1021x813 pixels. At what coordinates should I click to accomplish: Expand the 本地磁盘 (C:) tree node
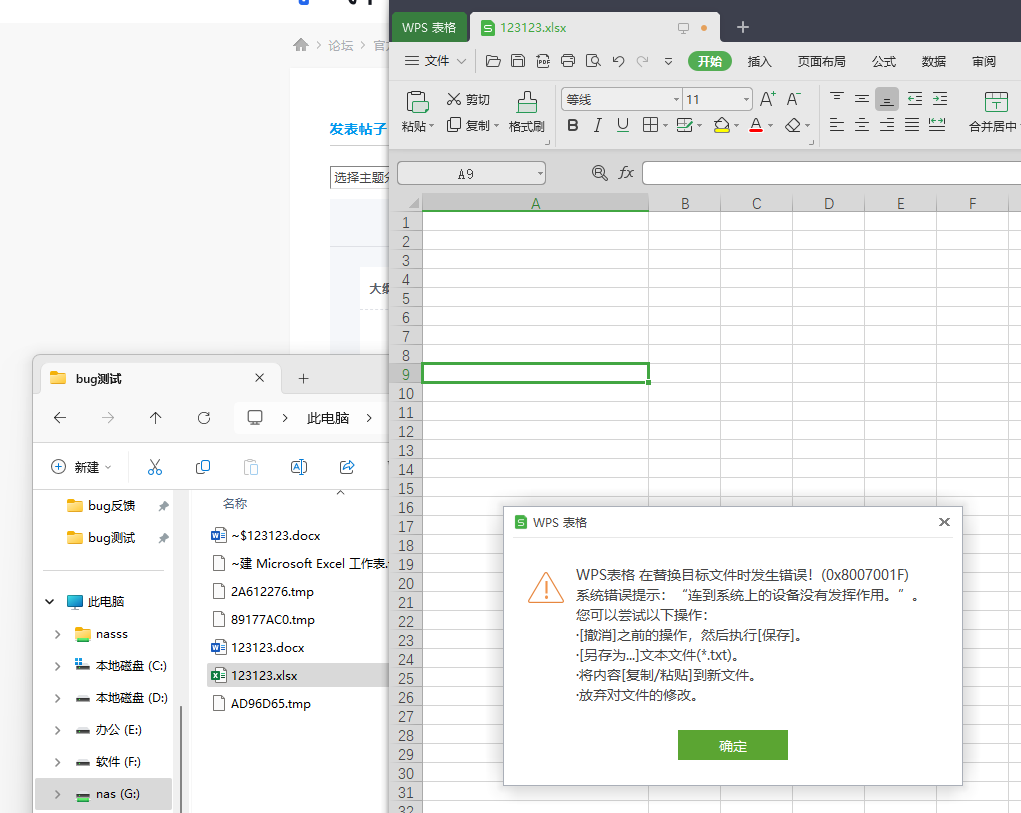tap(58, 666)
